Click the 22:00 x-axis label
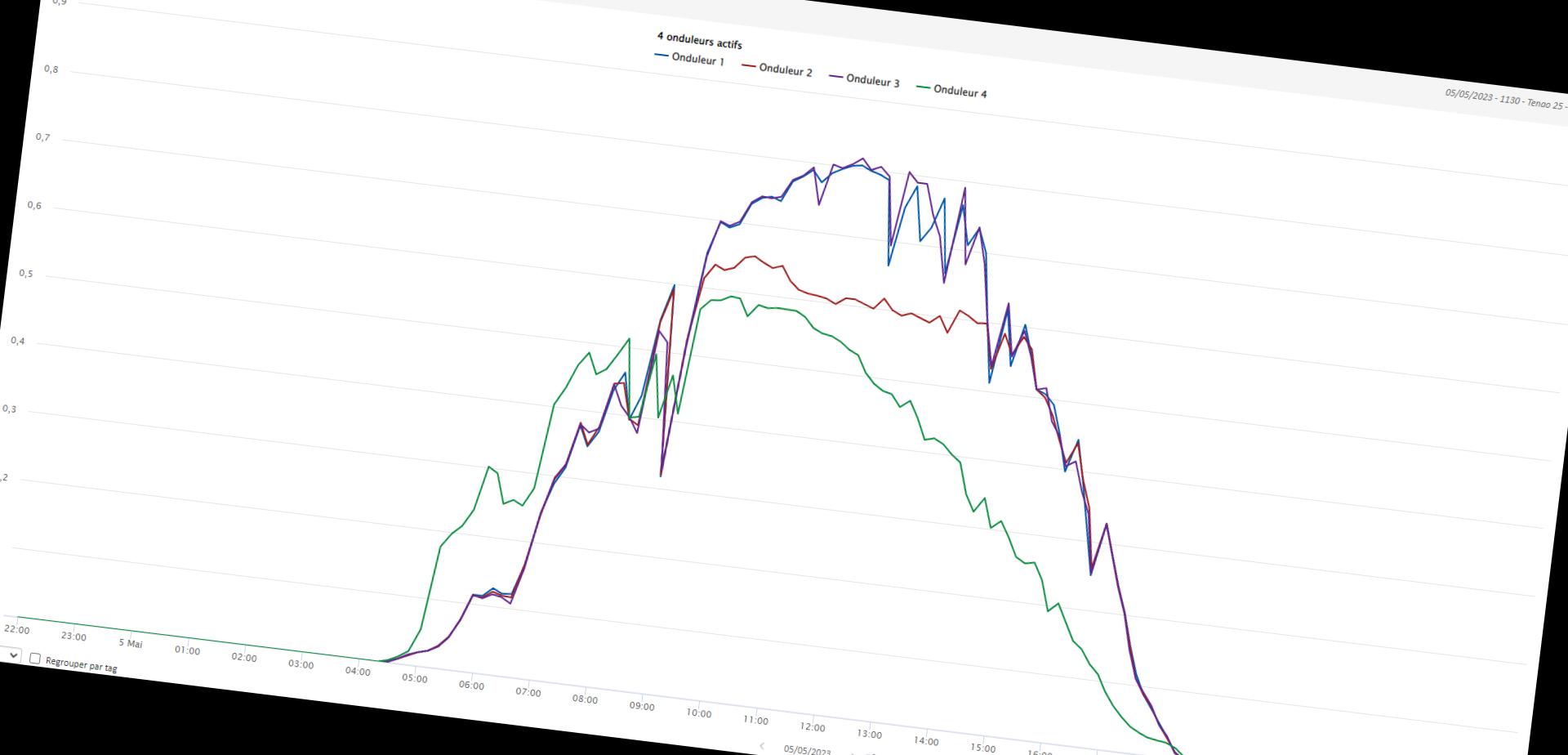 click(16, 629)
